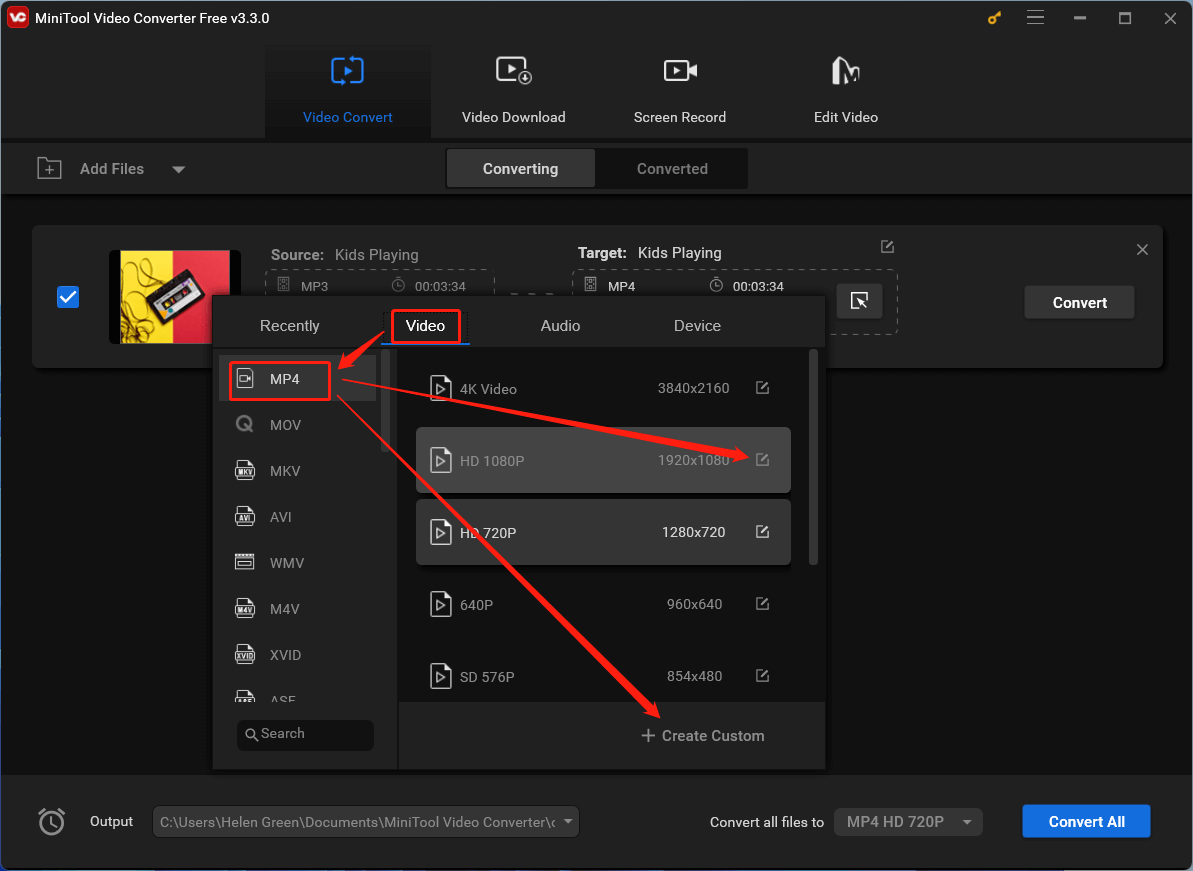Choose the HD 720P preset

[603, 532]
